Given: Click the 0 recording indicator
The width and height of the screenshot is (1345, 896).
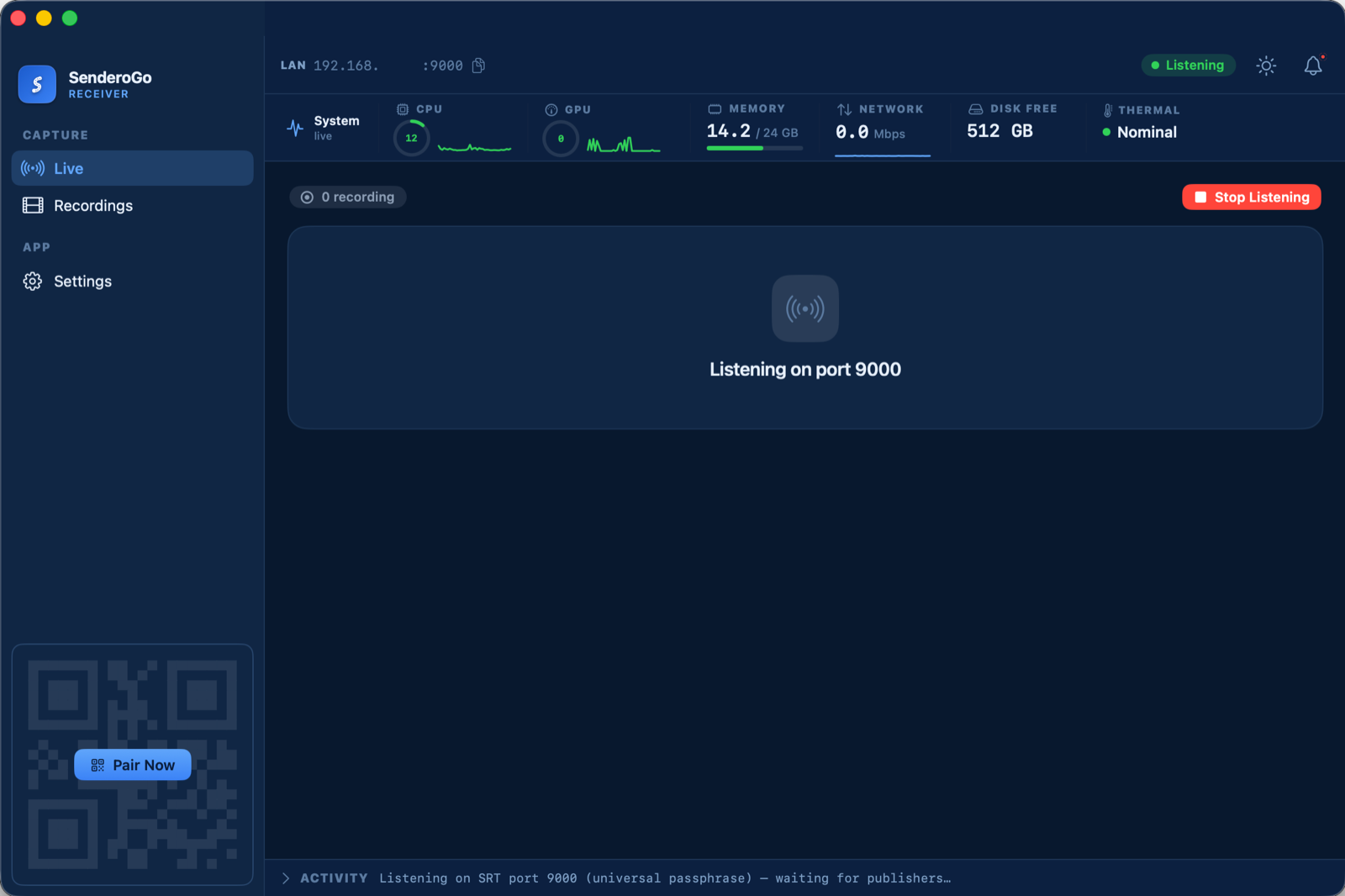Looking at the screenshot, I should click(348, 197).
